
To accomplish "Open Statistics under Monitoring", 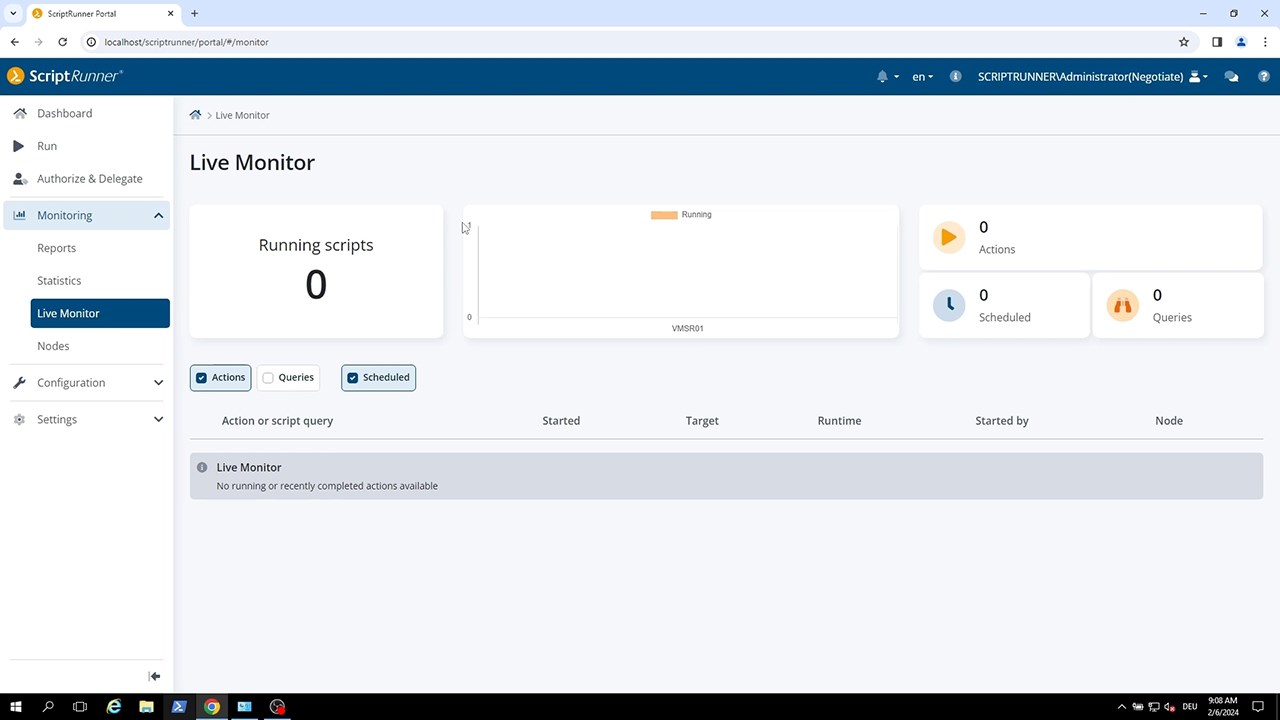I will [x=59, y=281].
